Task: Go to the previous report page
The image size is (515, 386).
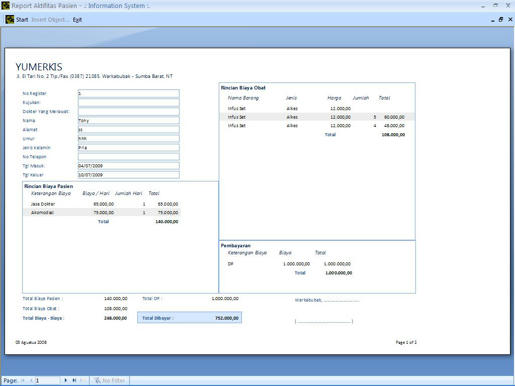Action: 31,380
